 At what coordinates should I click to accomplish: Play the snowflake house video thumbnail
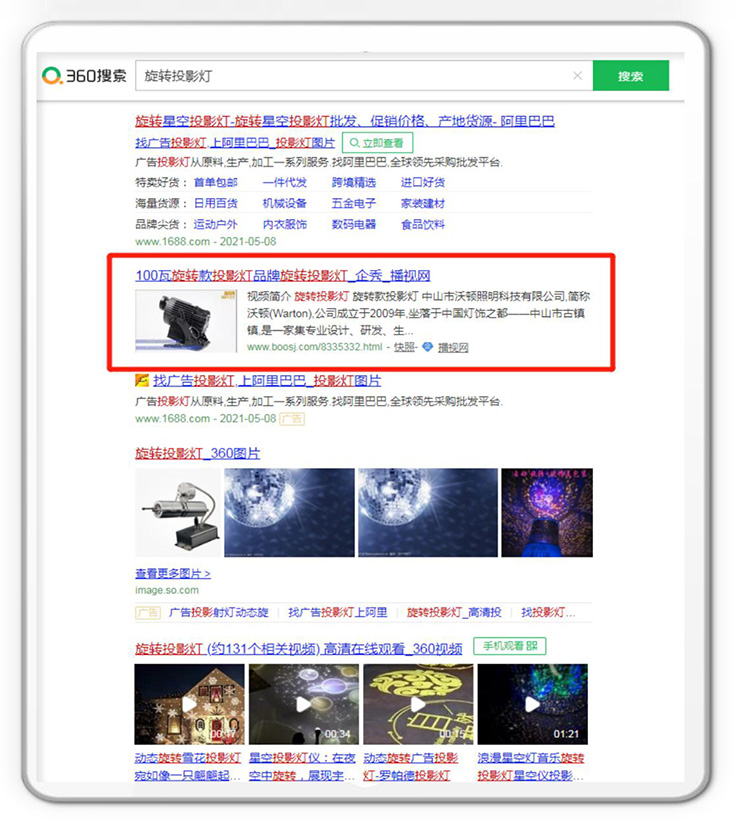click(189, 704)
